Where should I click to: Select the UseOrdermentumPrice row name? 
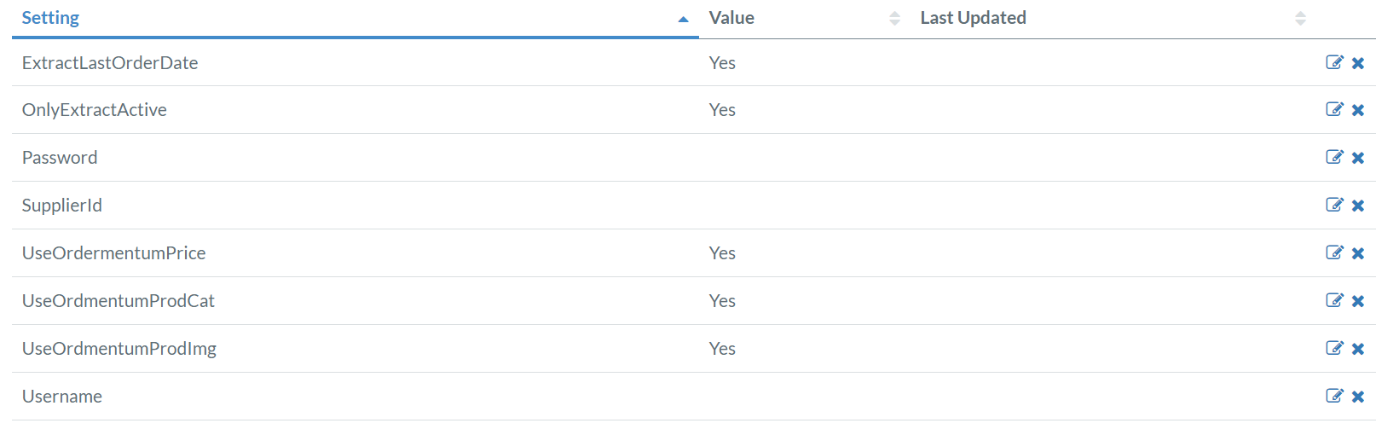pyautogui.click(x=114, y=253)
